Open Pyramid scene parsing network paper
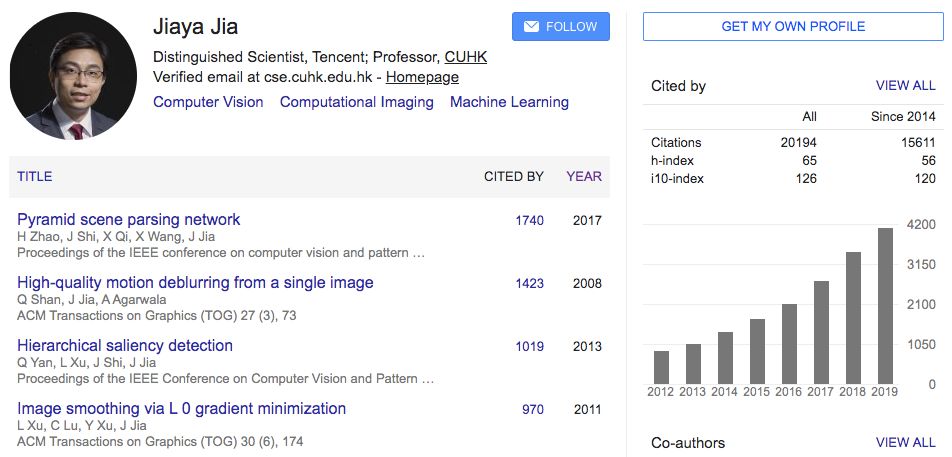This screenshot has height=457, width=952. tap(129, 220)
